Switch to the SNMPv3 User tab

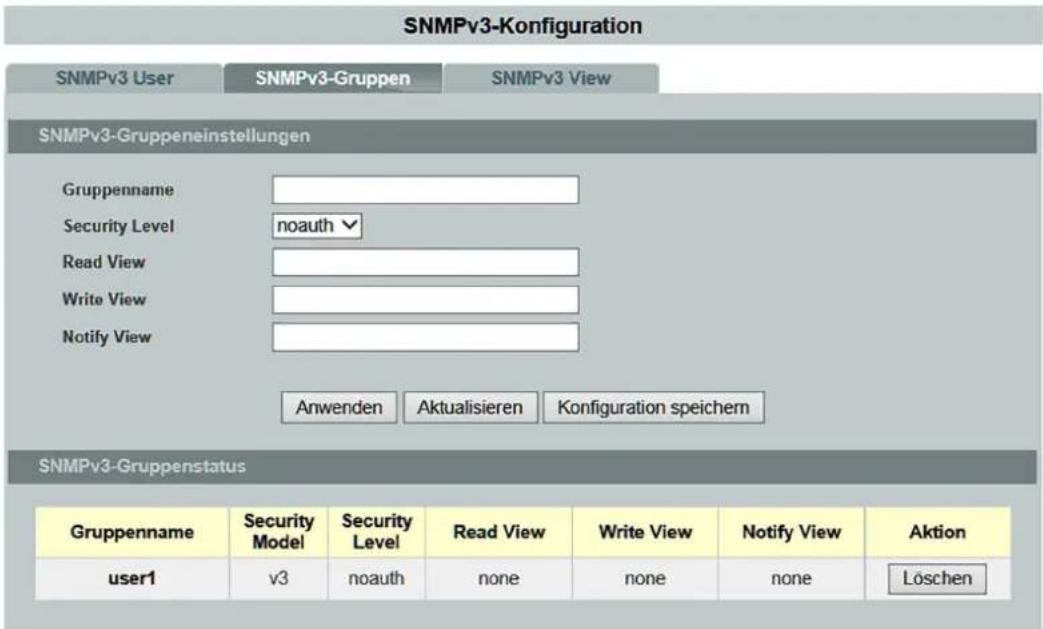[x=114, y=78]
